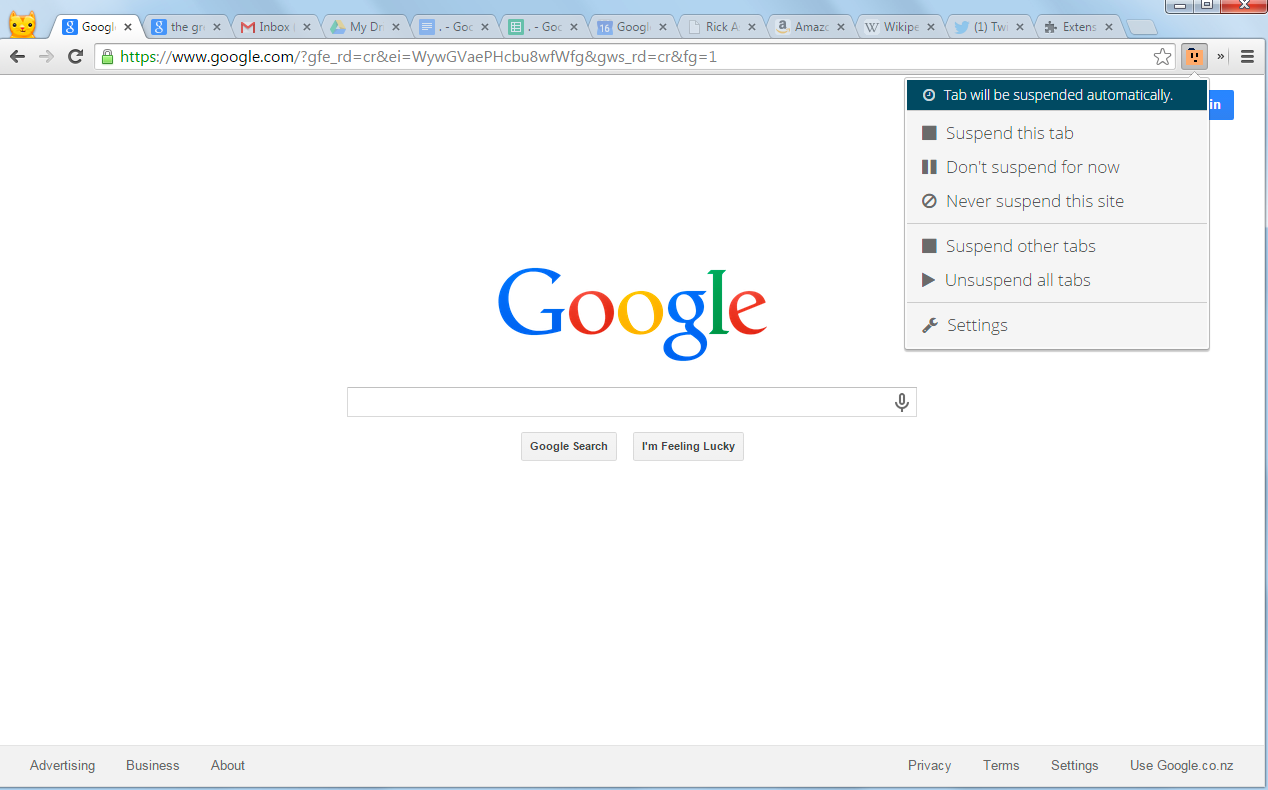Click the microphone voice search icon
Viewport: 1268px width, 790px height.
pos(901,402)
